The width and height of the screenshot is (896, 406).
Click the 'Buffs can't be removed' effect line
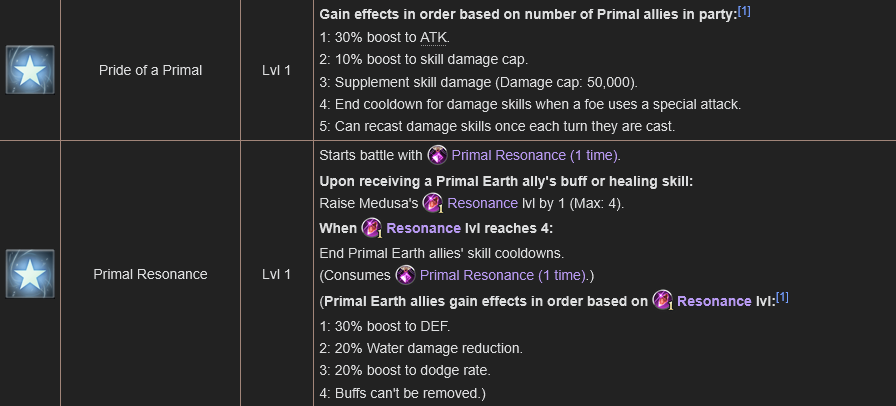click(x=403, y=393)
